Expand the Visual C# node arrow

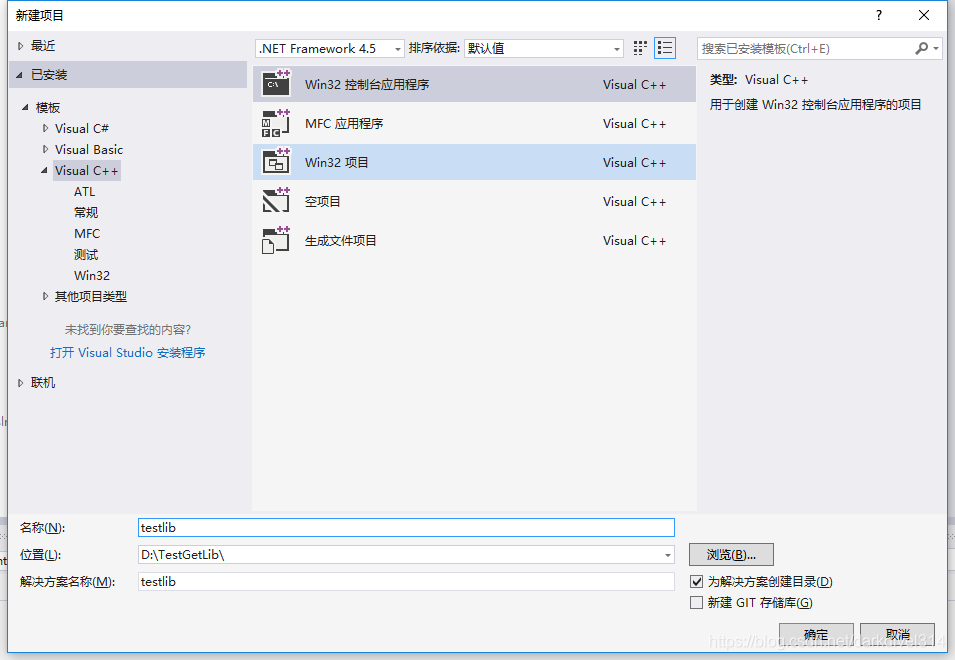[45, 128]
